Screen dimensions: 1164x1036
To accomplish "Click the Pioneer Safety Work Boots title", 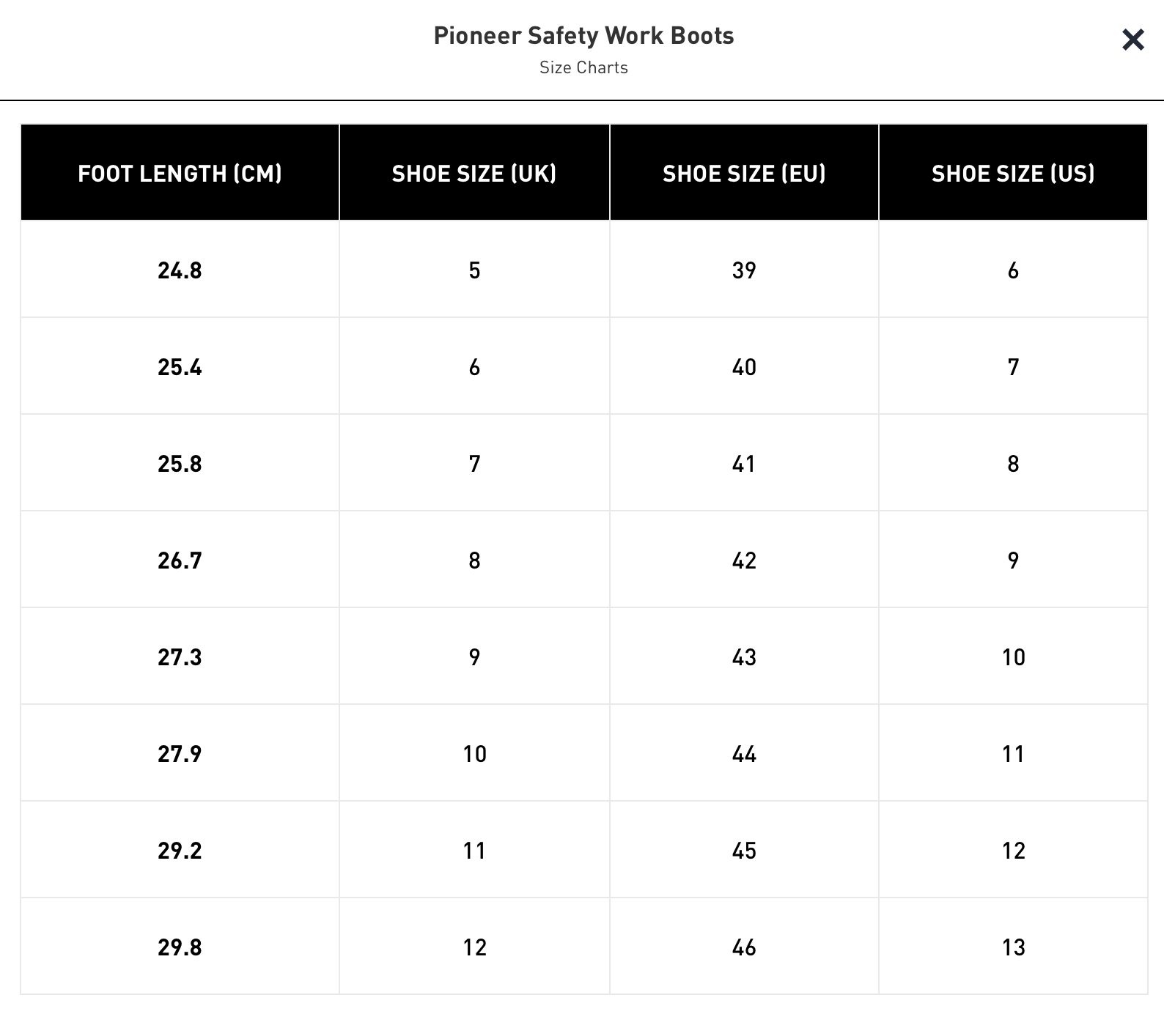I will click(x=583, y=35).
